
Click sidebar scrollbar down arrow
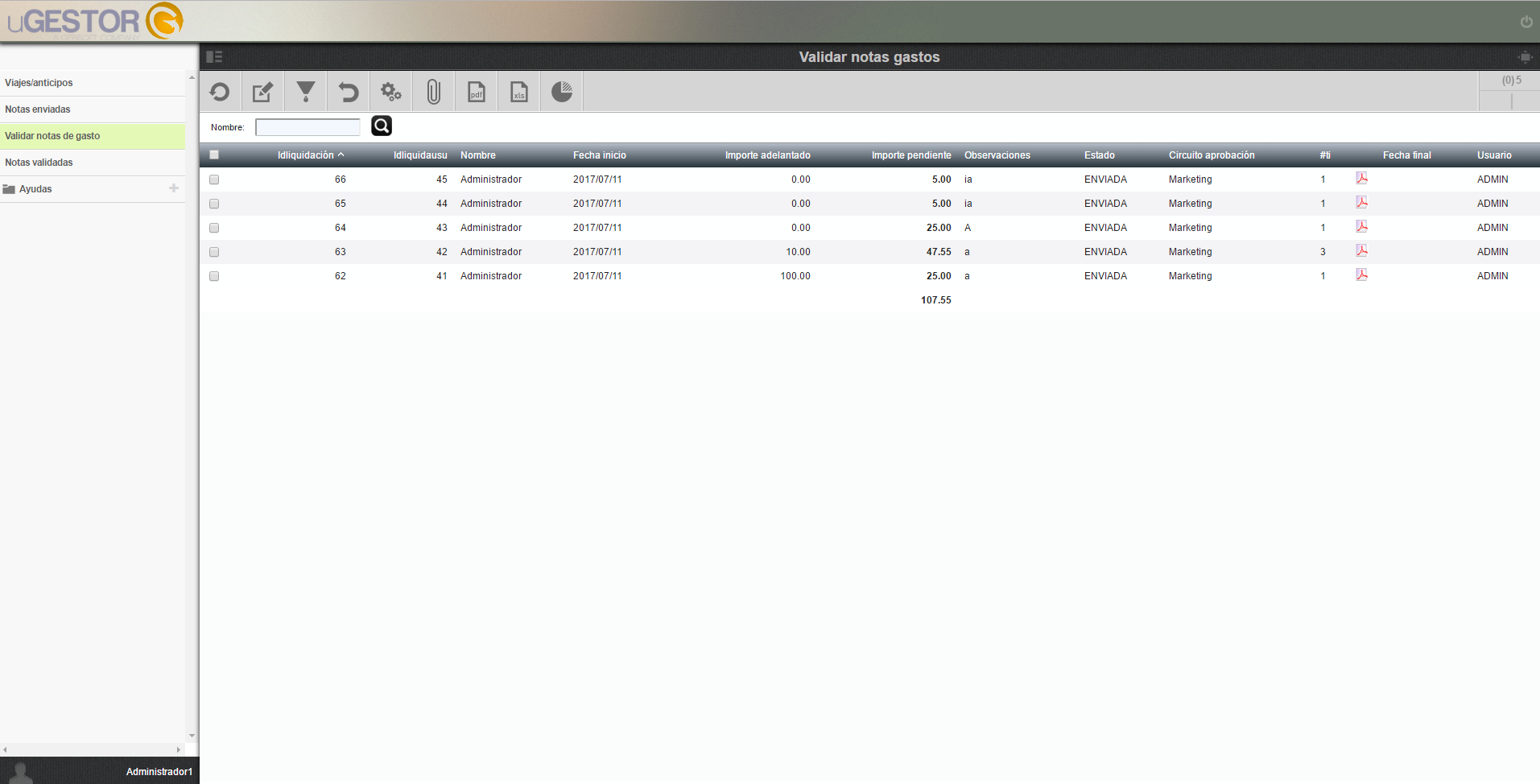[x=192, y=736]
